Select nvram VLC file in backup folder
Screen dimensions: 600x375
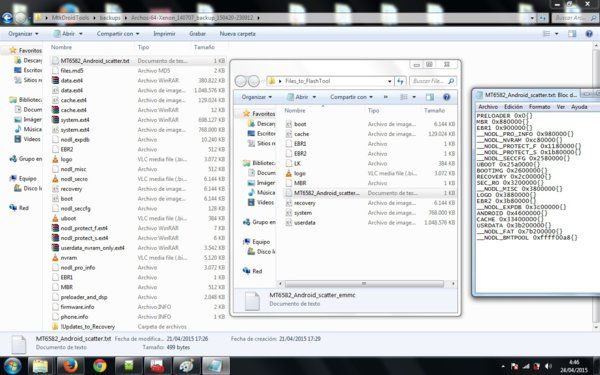point(69,258)
